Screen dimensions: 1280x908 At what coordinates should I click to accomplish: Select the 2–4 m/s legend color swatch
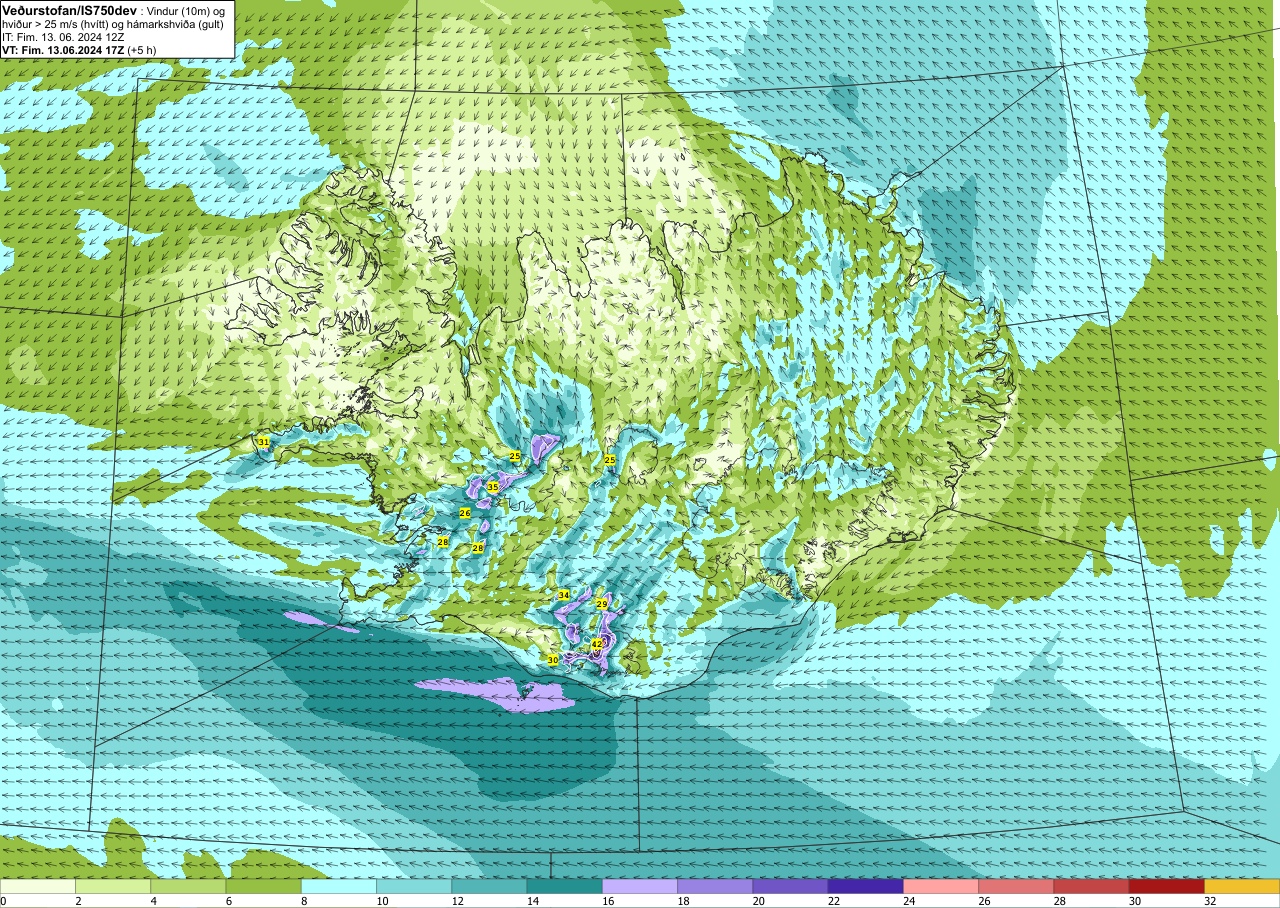[x=113, y=886]
